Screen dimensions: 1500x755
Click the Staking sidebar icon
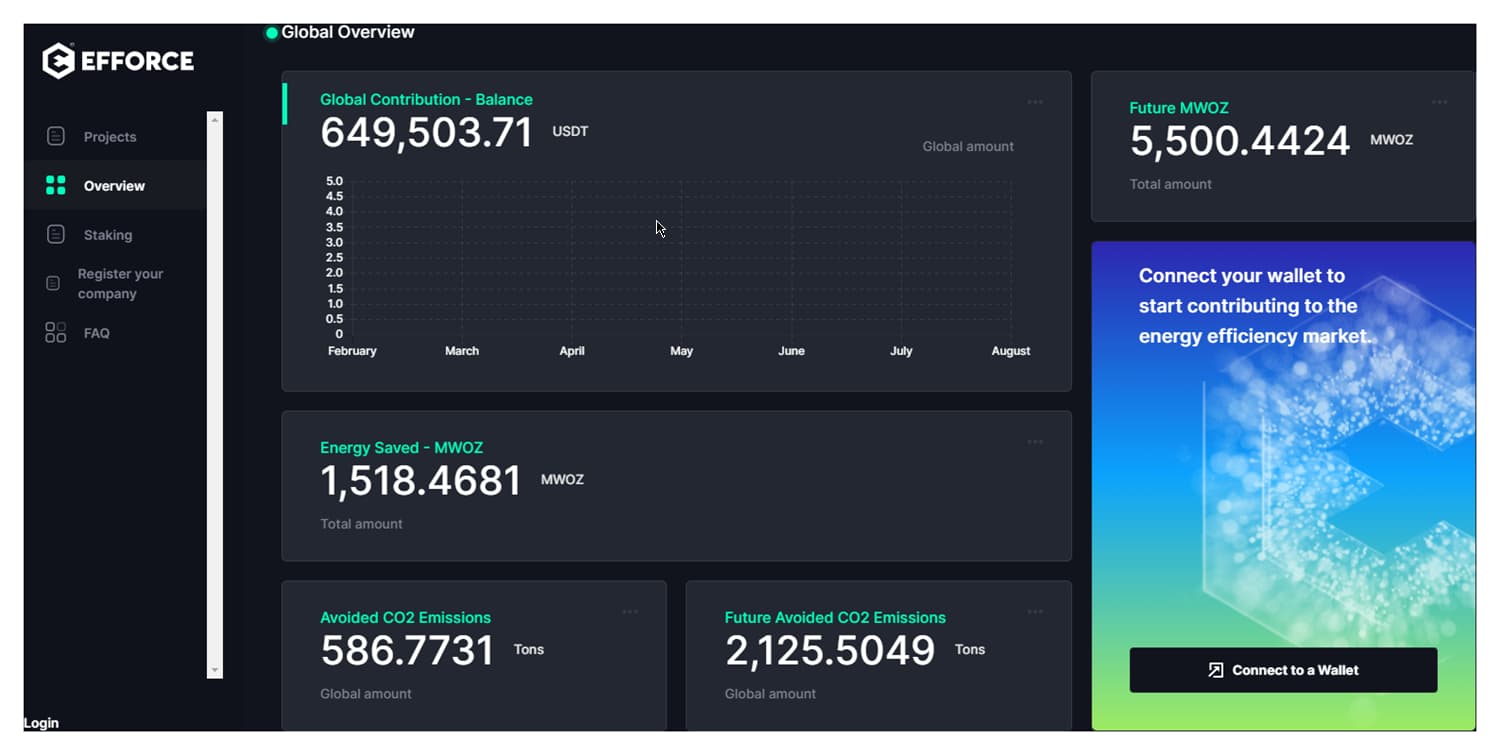(56, 234)
